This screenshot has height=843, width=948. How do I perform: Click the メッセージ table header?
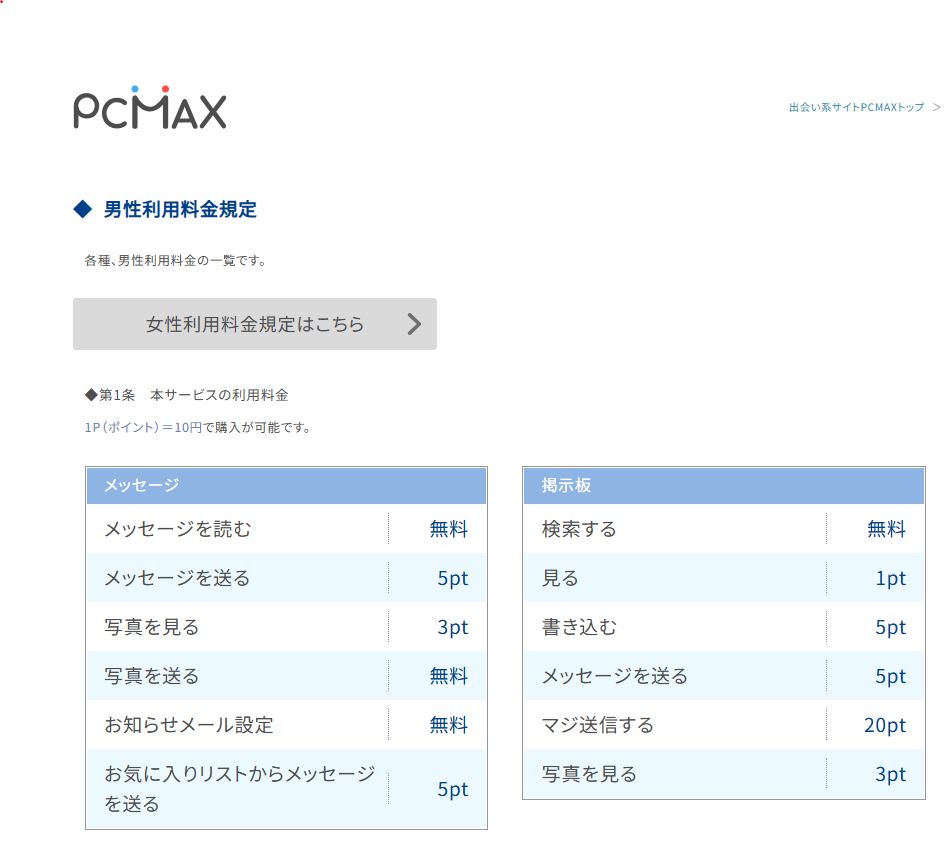[x=287, y=486]
